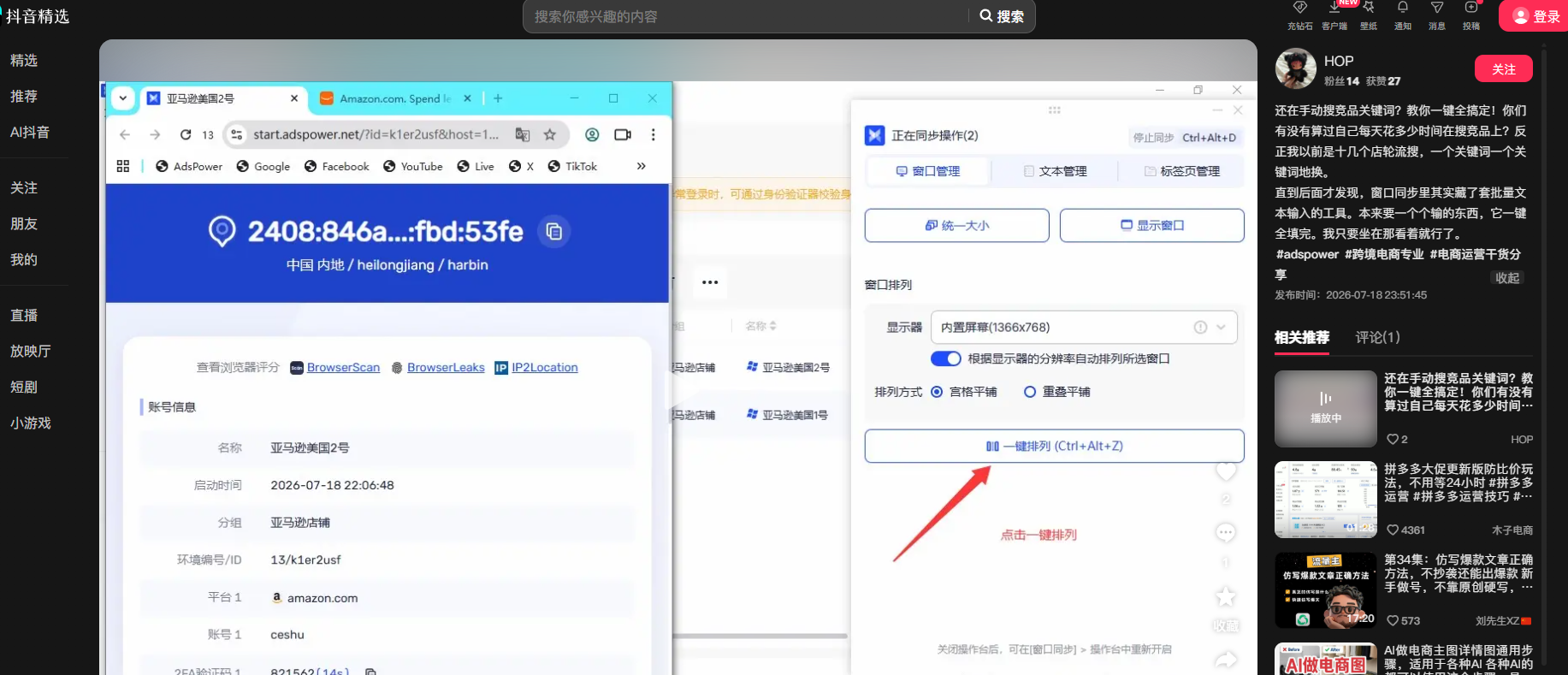
Task: Click translate page icon in address bar
Action: 523,134
